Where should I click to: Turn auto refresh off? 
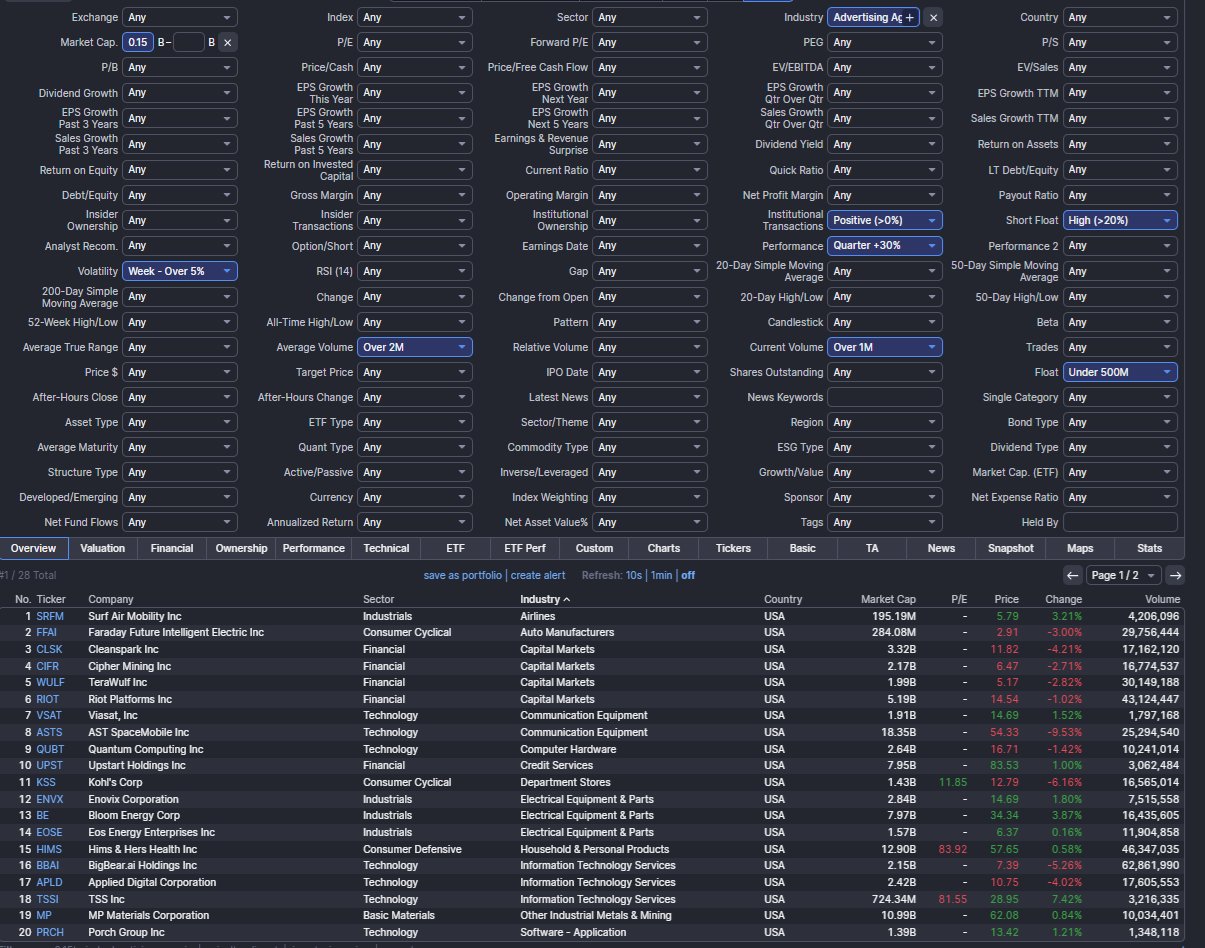coord(688,575)
